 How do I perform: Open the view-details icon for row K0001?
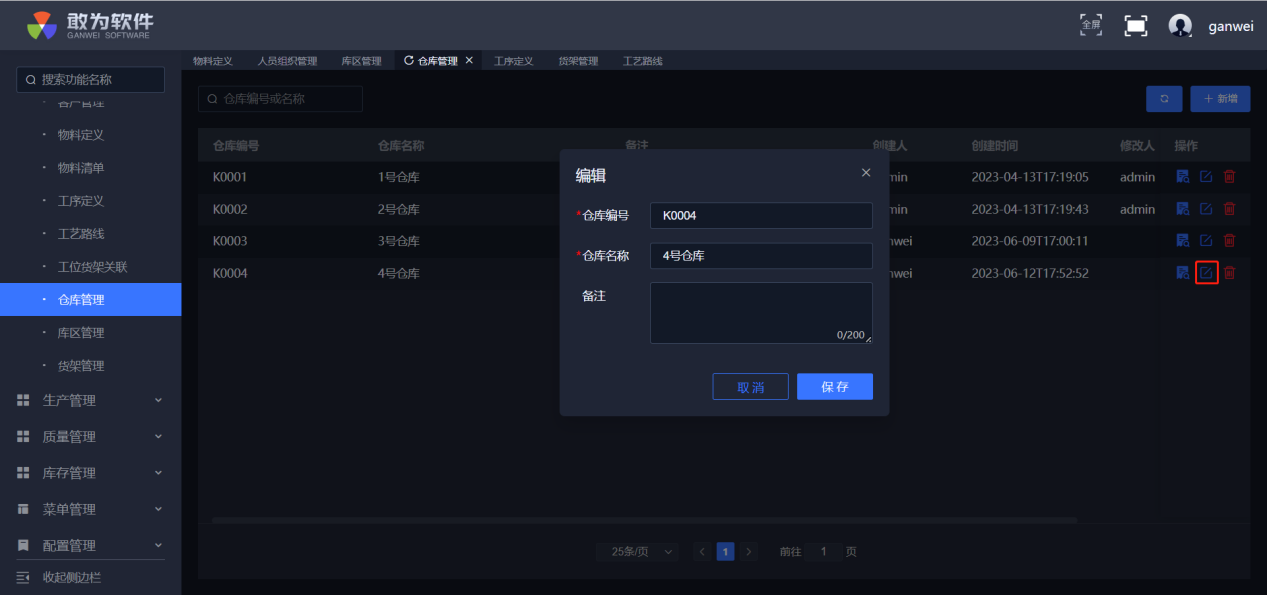coord(1182,177)
